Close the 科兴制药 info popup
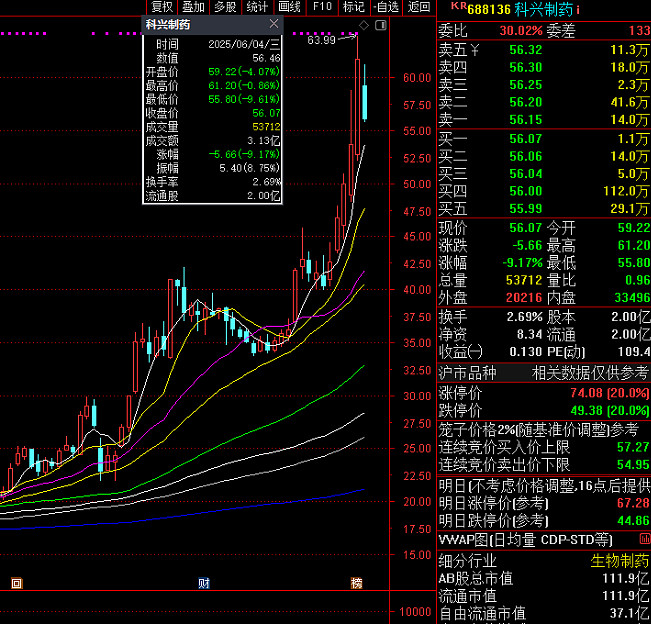This screenshot has height=624, width=651. 274,24
